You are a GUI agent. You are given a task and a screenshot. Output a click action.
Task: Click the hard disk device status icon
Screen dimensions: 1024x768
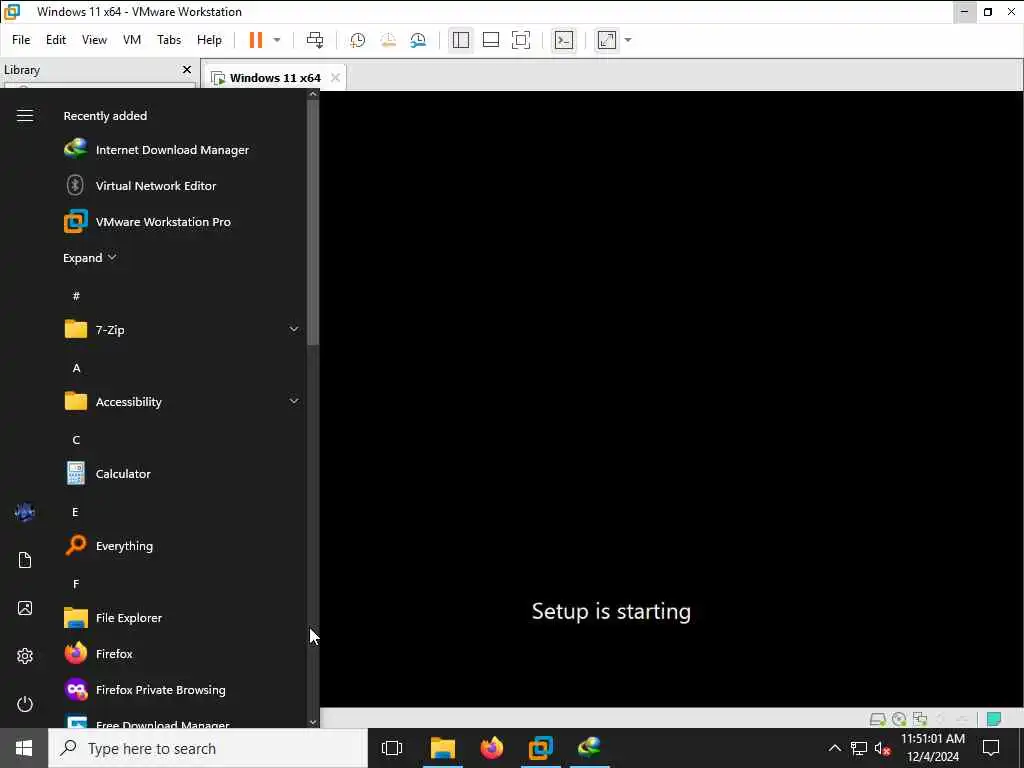pos(877,719)
